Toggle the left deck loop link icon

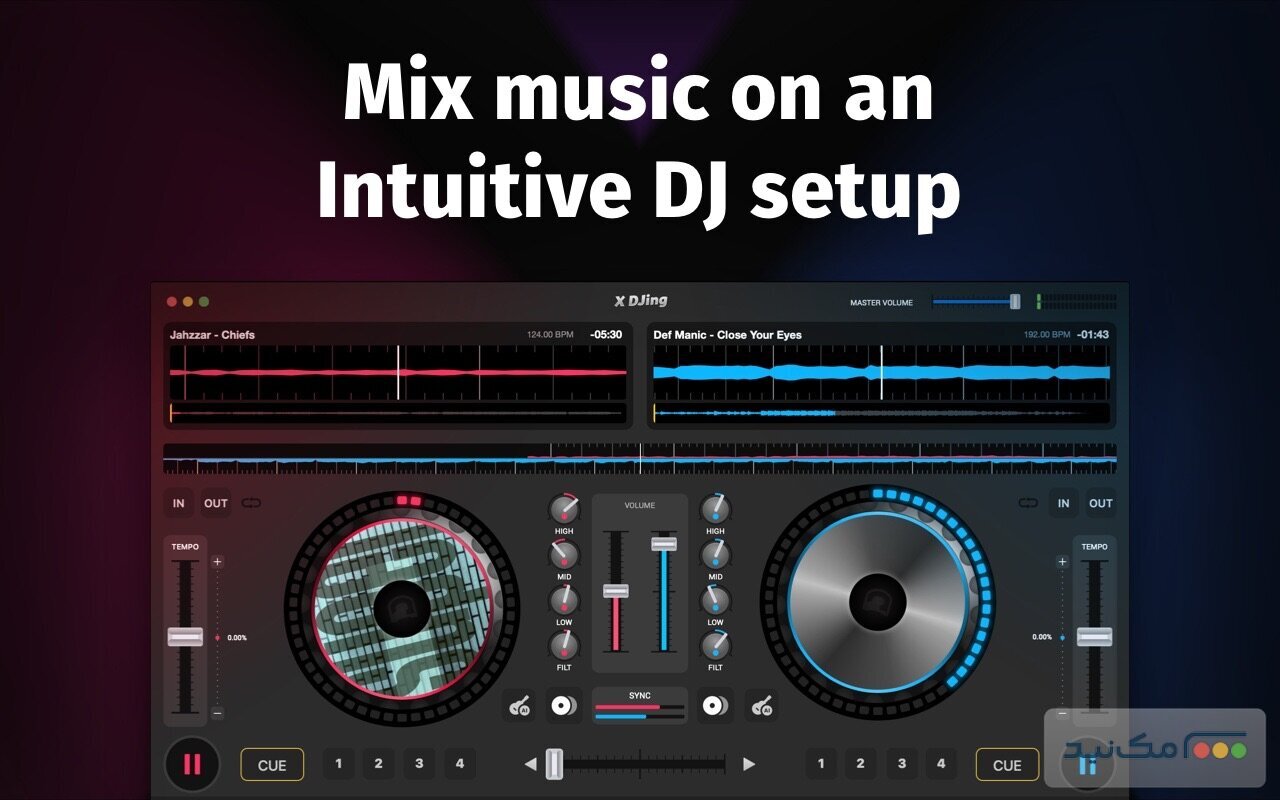click(x=253, y=503)
